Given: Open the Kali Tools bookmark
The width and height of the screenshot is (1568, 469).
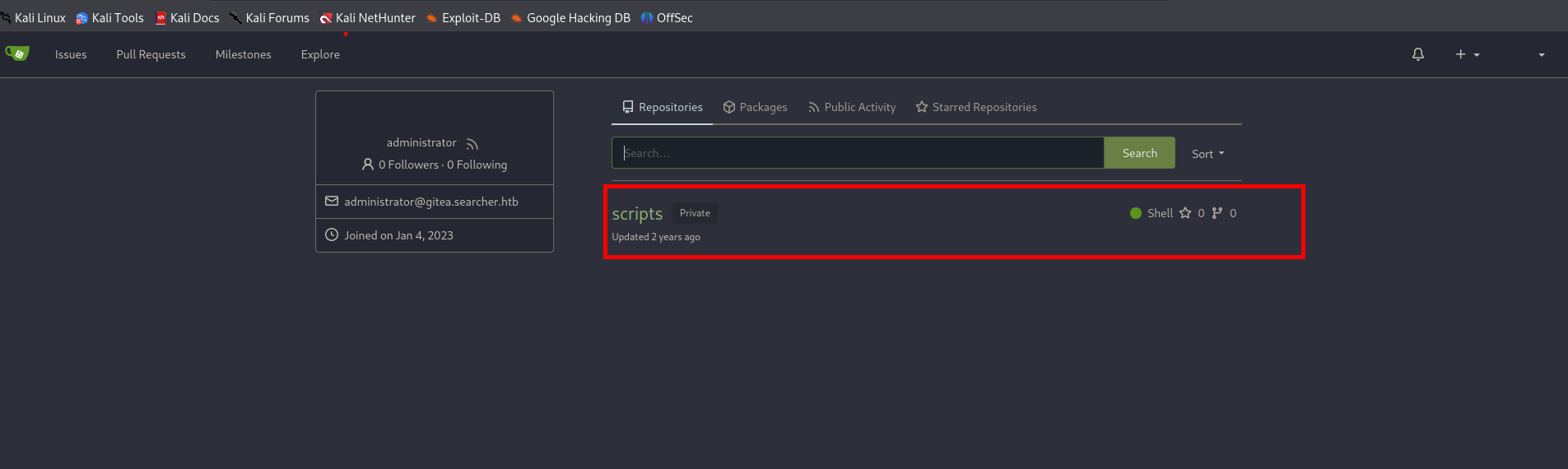Looking at the screenshot, I should point(109,18).
